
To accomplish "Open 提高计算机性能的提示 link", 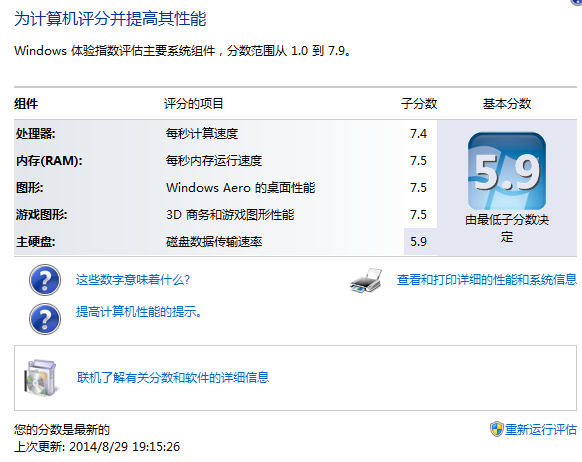I will click(139, 312).
